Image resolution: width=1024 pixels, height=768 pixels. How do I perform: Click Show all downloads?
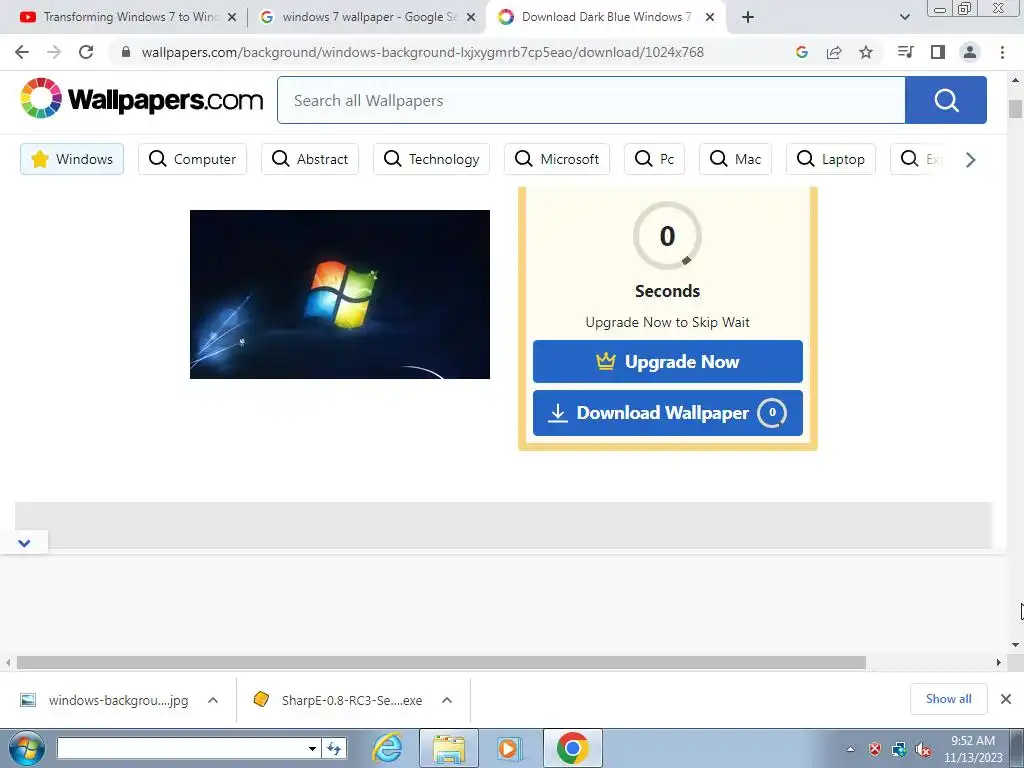tap(948, 699)
